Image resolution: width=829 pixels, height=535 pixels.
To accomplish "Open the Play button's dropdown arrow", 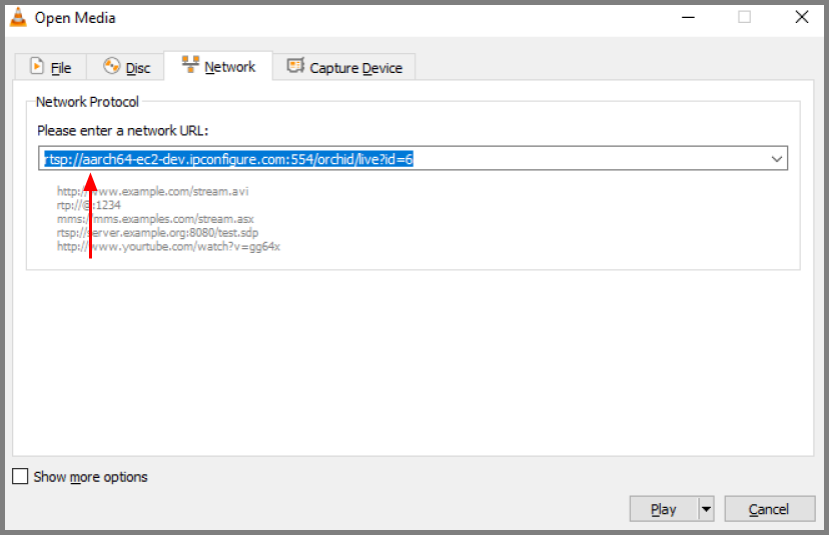I will 706,509.
